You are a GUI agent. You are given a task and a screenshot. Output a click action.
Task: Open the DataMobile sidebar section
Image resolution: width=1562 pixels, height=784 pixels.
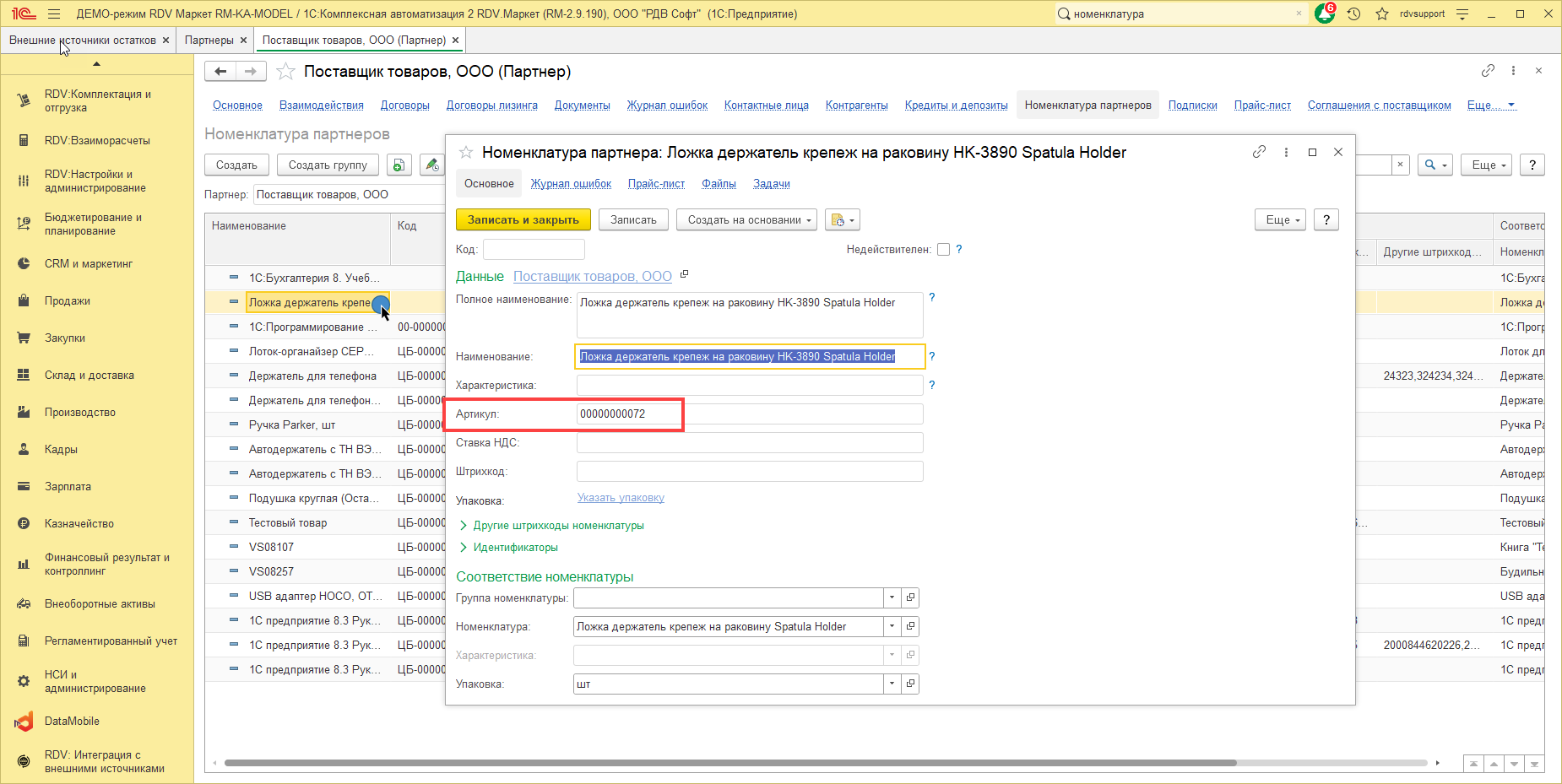pos(72,722)
